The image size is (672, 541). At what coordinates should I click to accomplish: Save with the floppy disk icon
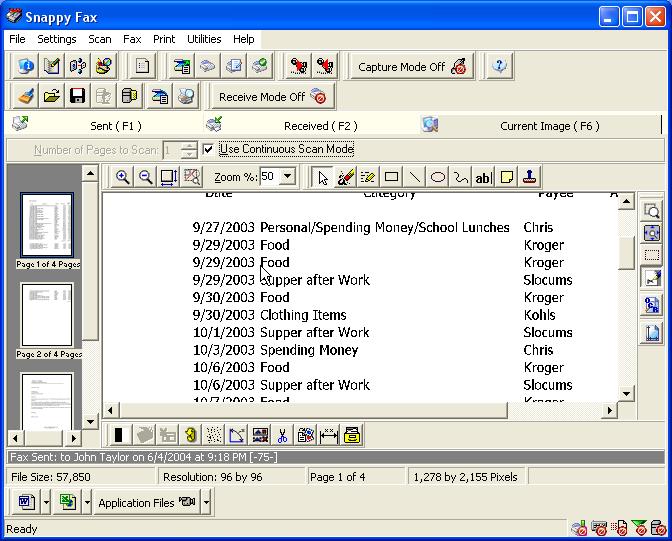[77, 96]
